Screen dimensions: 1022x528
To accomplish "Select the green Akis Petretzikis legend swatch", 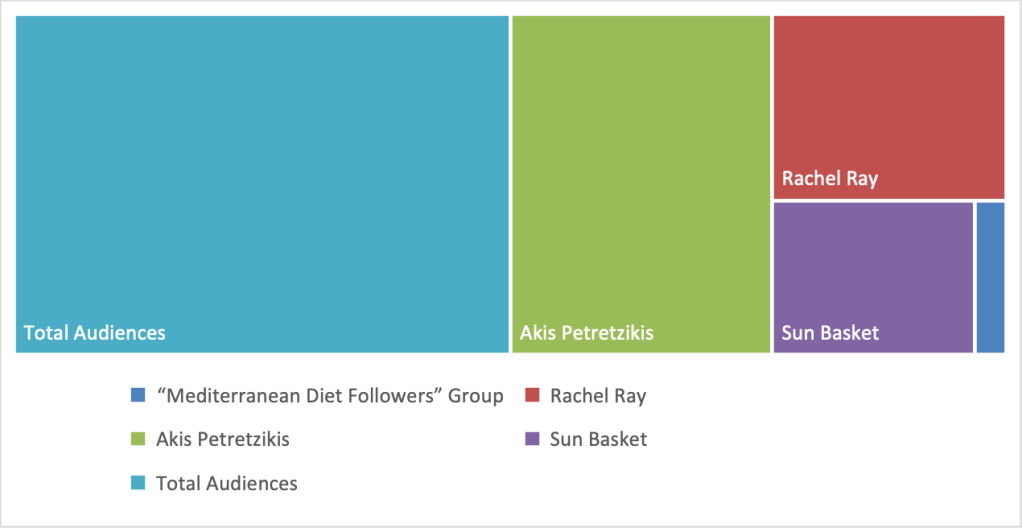I will [x=138, y=439].
